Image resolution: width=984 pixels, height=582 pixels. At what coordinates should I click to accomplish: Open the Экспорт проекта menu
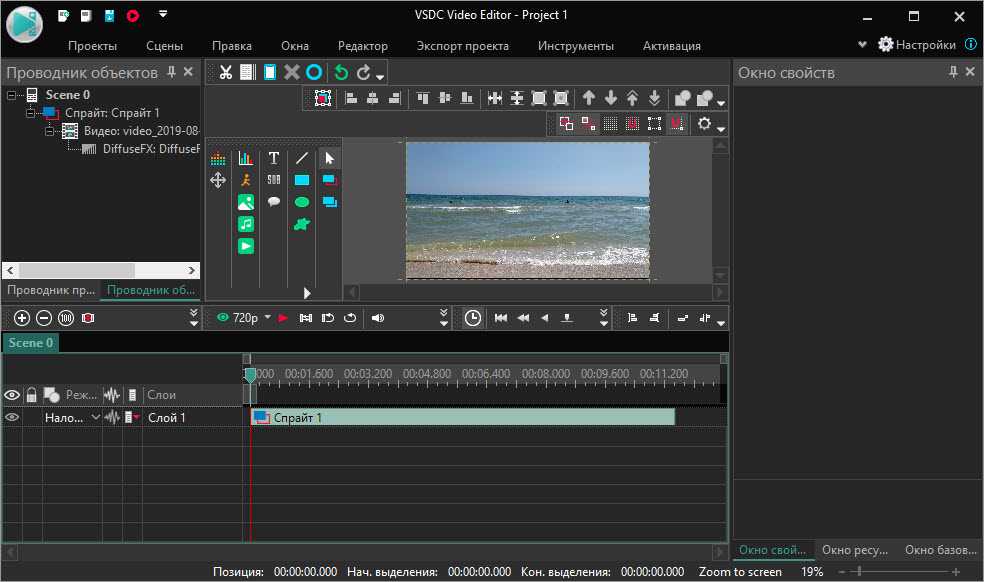pos(462,45)
